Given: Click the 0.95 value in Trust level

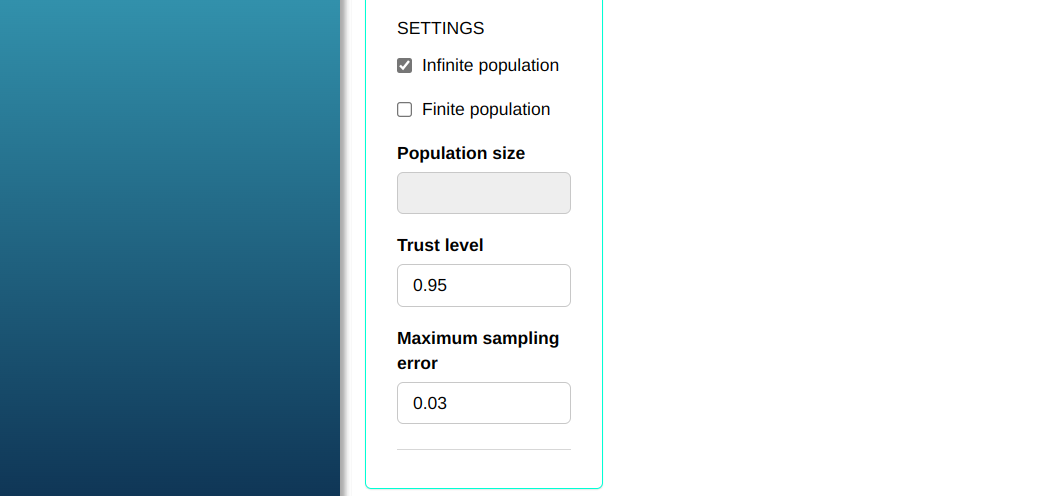Looking at the screenshot, I should point(430,286).
